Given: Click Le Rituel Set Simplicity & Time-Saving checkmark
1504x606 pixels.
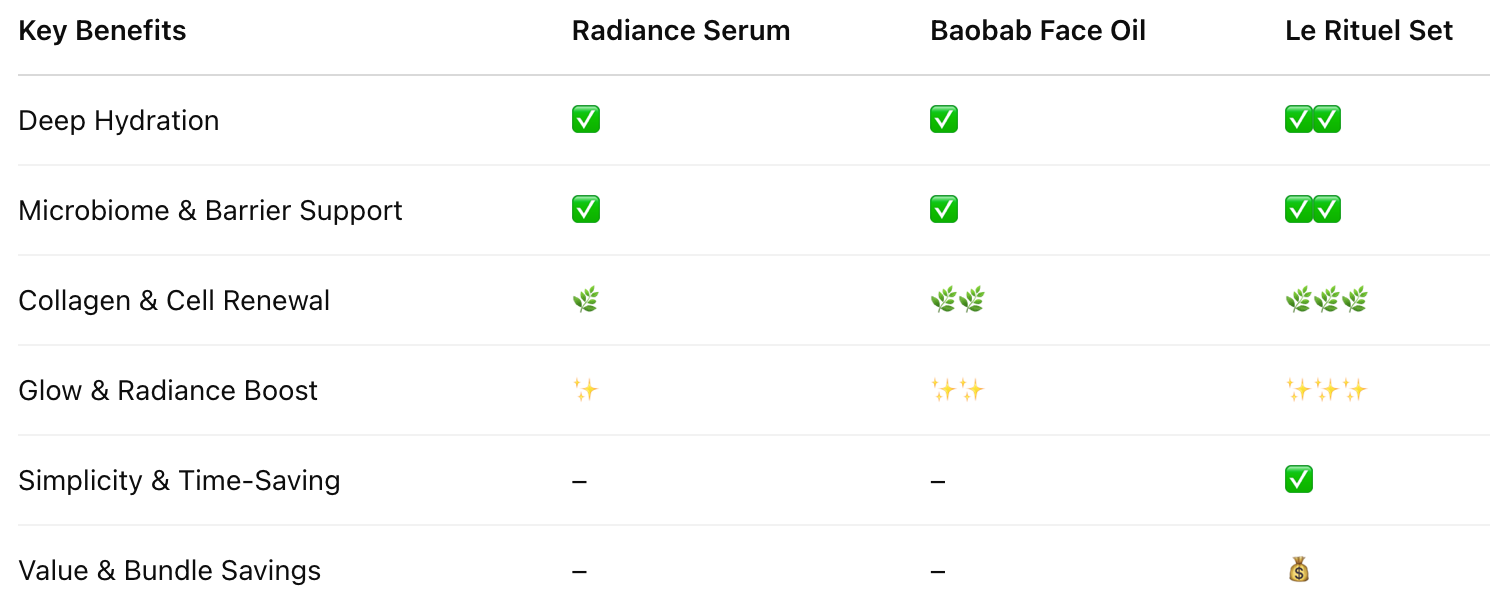Looking at the screenshot, I should (x=1298, y=480).
